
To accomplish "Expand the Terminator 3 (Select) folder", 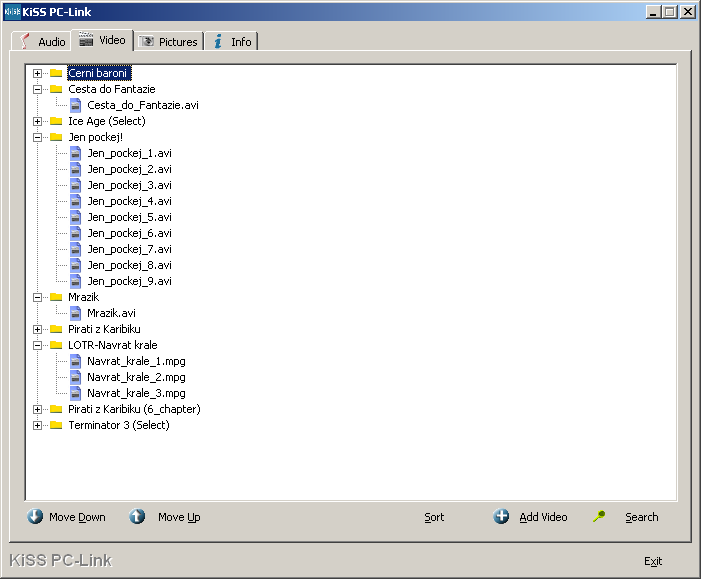I will [38, 425].
